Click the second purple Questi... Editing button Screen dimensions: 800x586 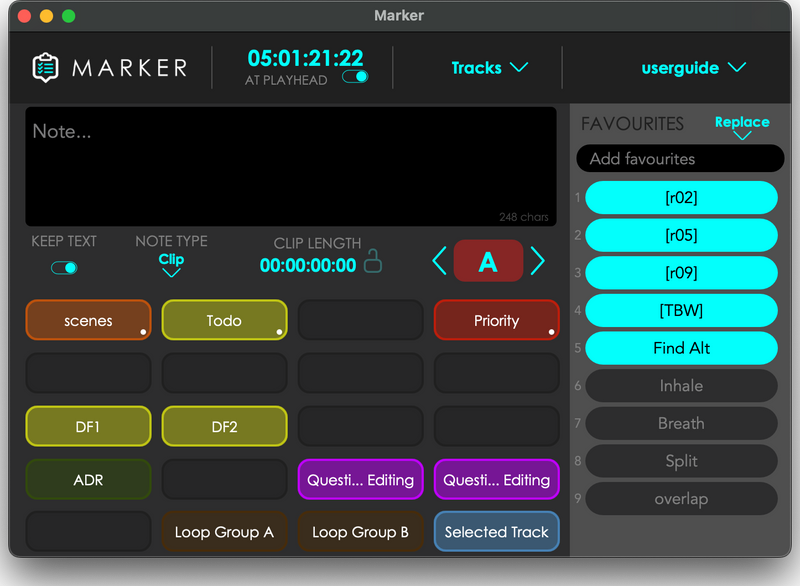496,479
